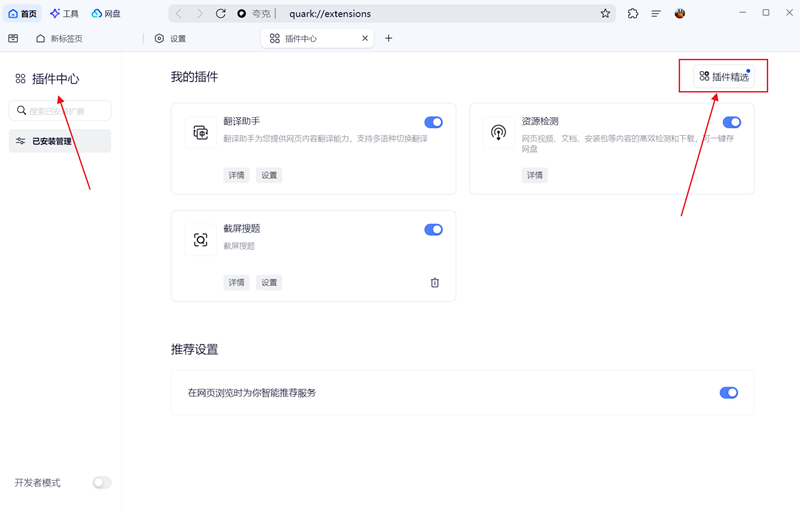Reload the page with refresh icon
This screenshot has height=512, width=800.
click(220, 14)
